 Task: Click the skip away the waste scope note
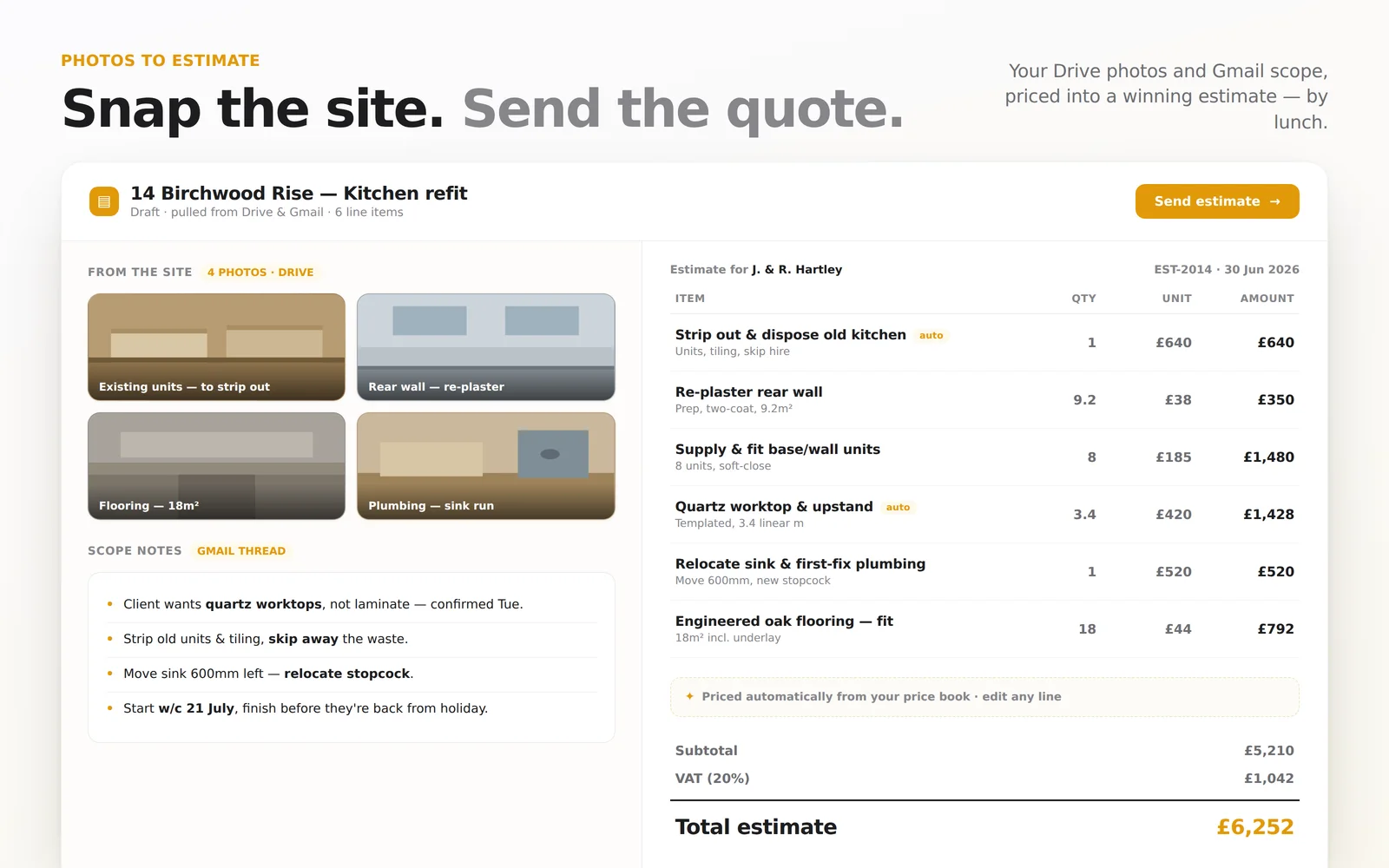tap(352, 639)
